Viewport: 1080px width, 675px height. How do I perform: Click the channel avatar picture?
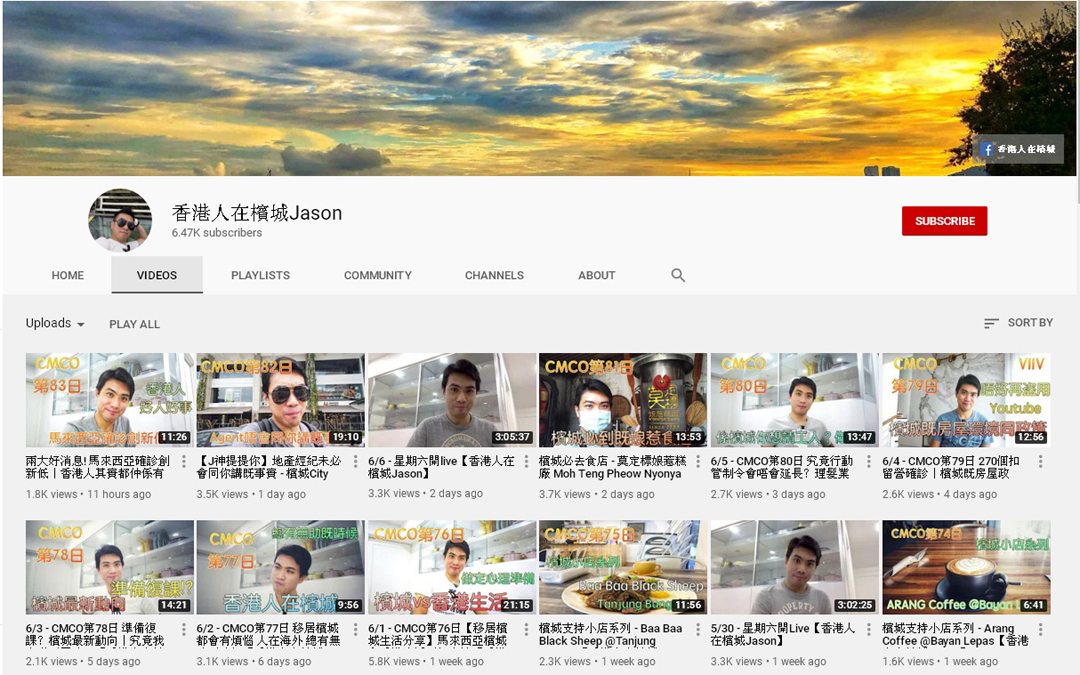[x=120, y=220]
